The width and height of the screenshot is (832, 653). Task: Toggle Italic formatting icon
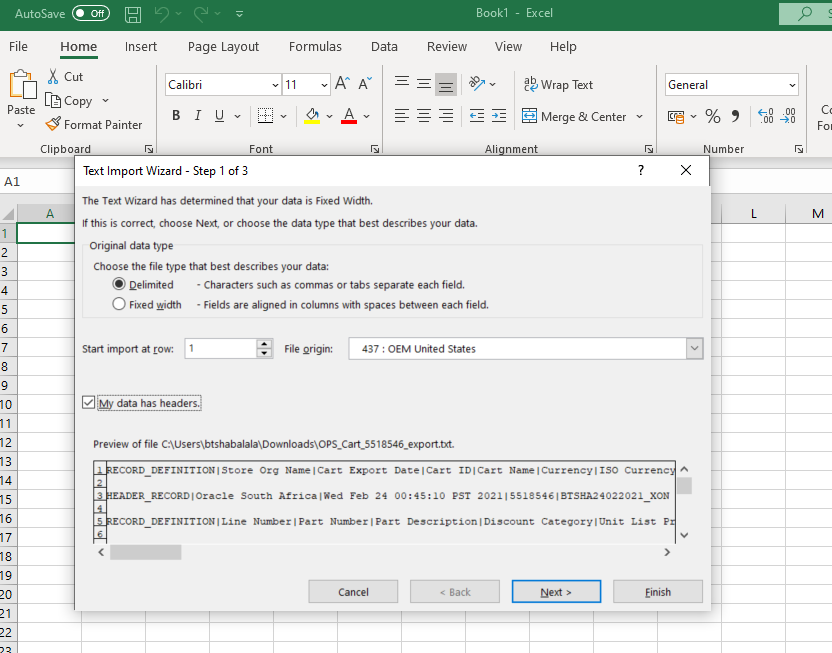click(x=198, y=116)
